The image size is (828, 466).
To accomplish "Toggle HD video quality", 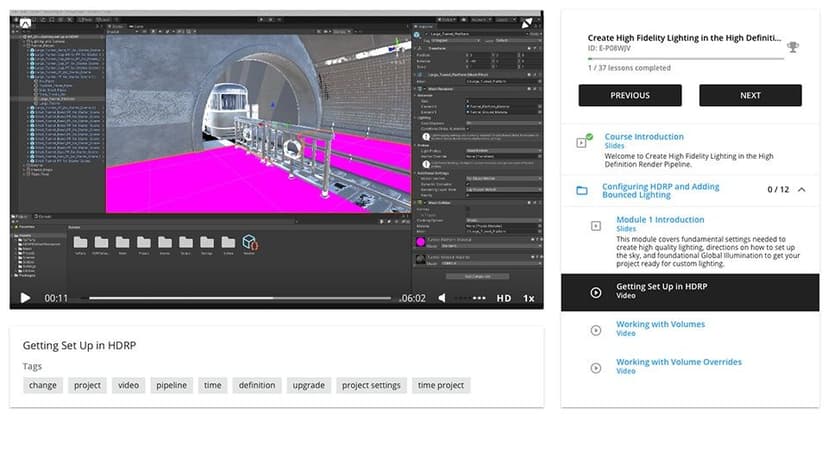I will (x=503, y=298).
